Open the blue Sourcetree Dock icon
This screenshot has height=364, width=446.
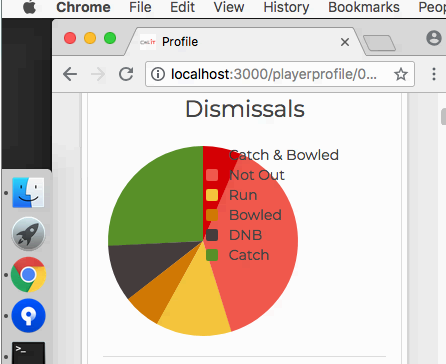[x=28, y=316]
